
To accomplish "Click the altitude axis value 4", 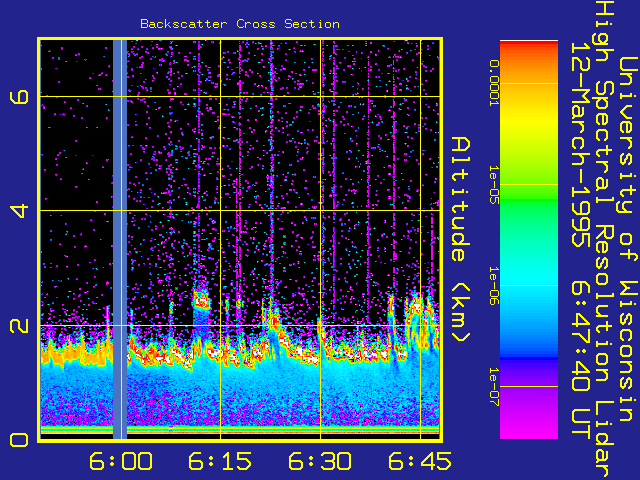I will [20, 211].
